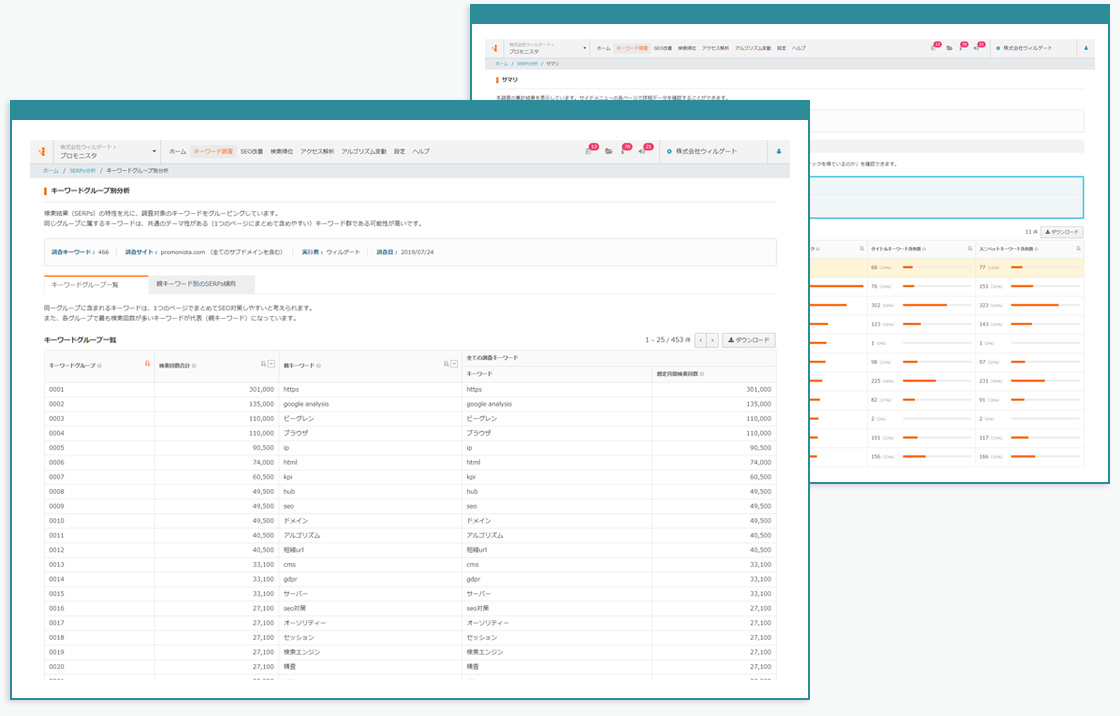Open the user profile icon in back window
The width and height of the screenshot is (1120, 716).
pyautogui.click(x=1086, y=49)
